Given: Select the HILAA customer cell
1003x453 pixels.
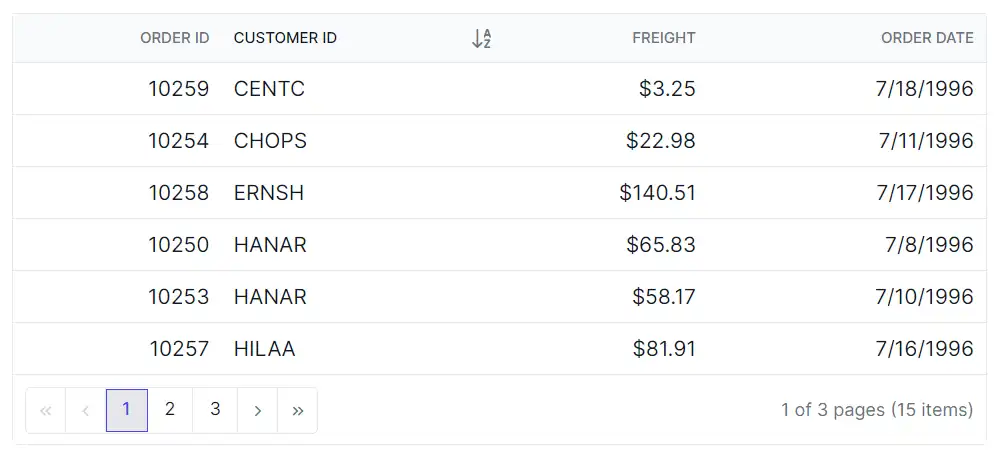Looking at the screenshot, I should [264, 349].
